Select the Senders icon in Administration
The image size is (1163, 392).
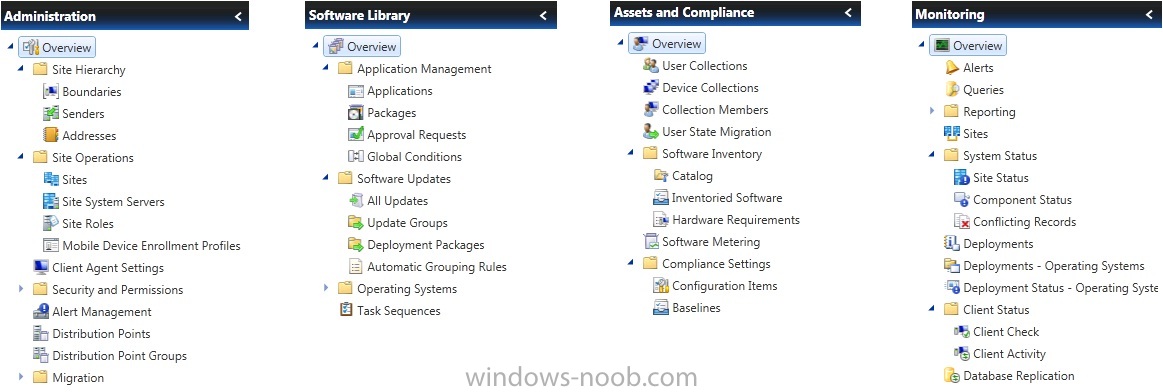tap(50, 114)
